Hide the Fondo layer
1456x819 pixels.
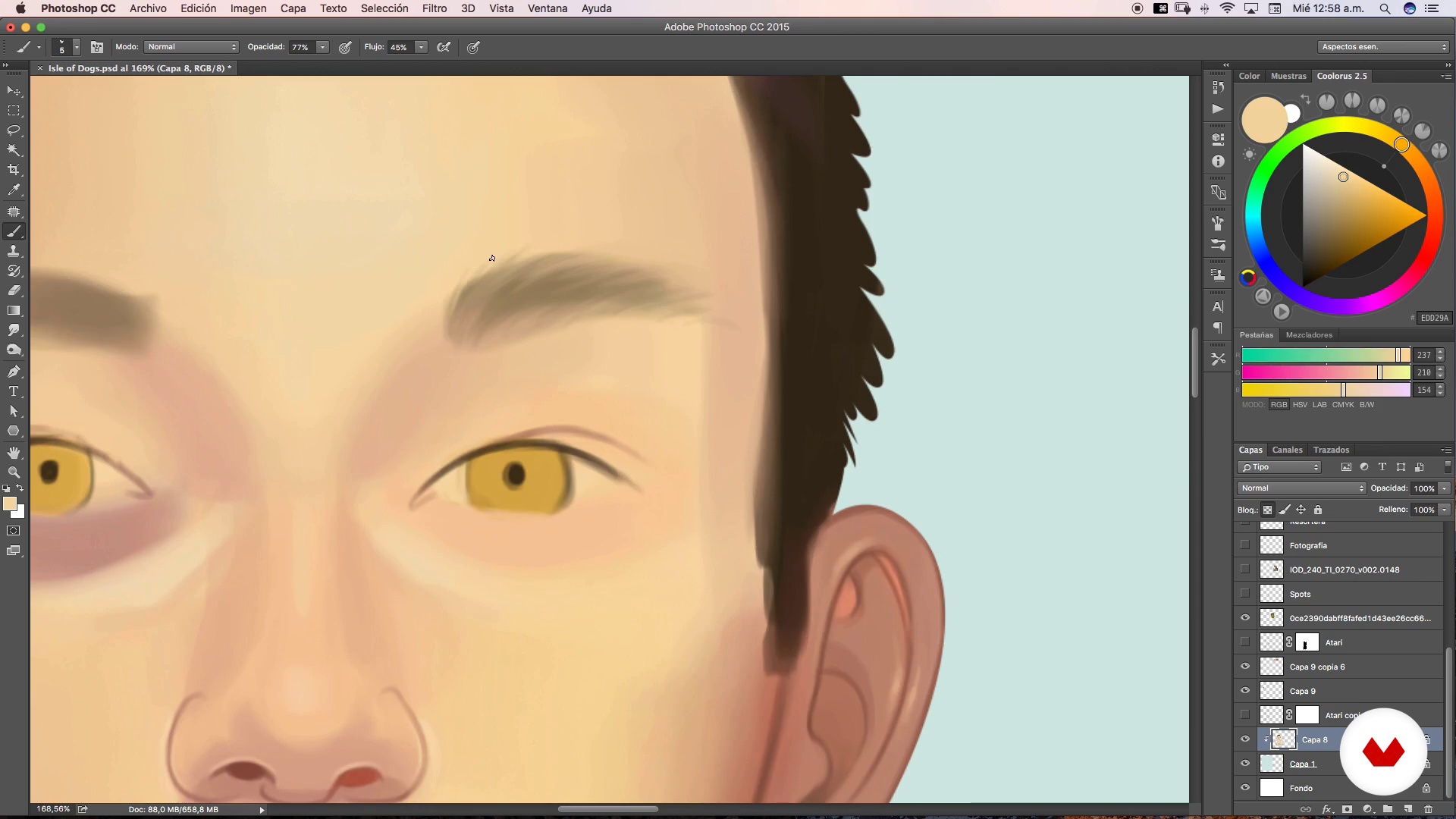pos(1245,788)
